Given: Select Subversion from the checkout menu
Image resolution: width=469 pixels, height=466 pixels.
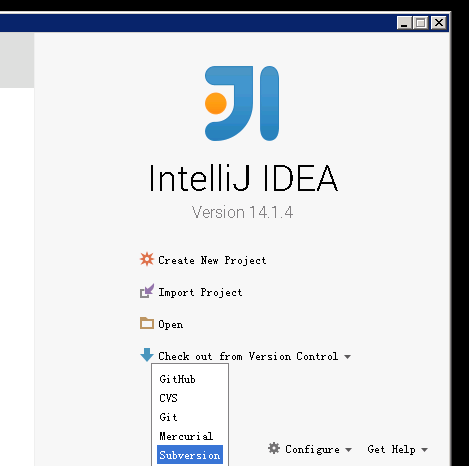Looking at the screenshot, I should click(190, 455).
